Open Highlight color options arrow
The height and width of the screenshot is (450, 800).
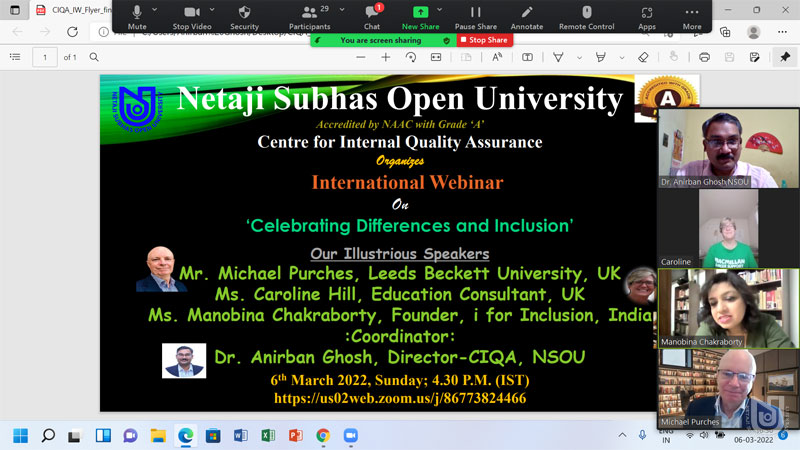pyautogui.click(x=622, y=58)
